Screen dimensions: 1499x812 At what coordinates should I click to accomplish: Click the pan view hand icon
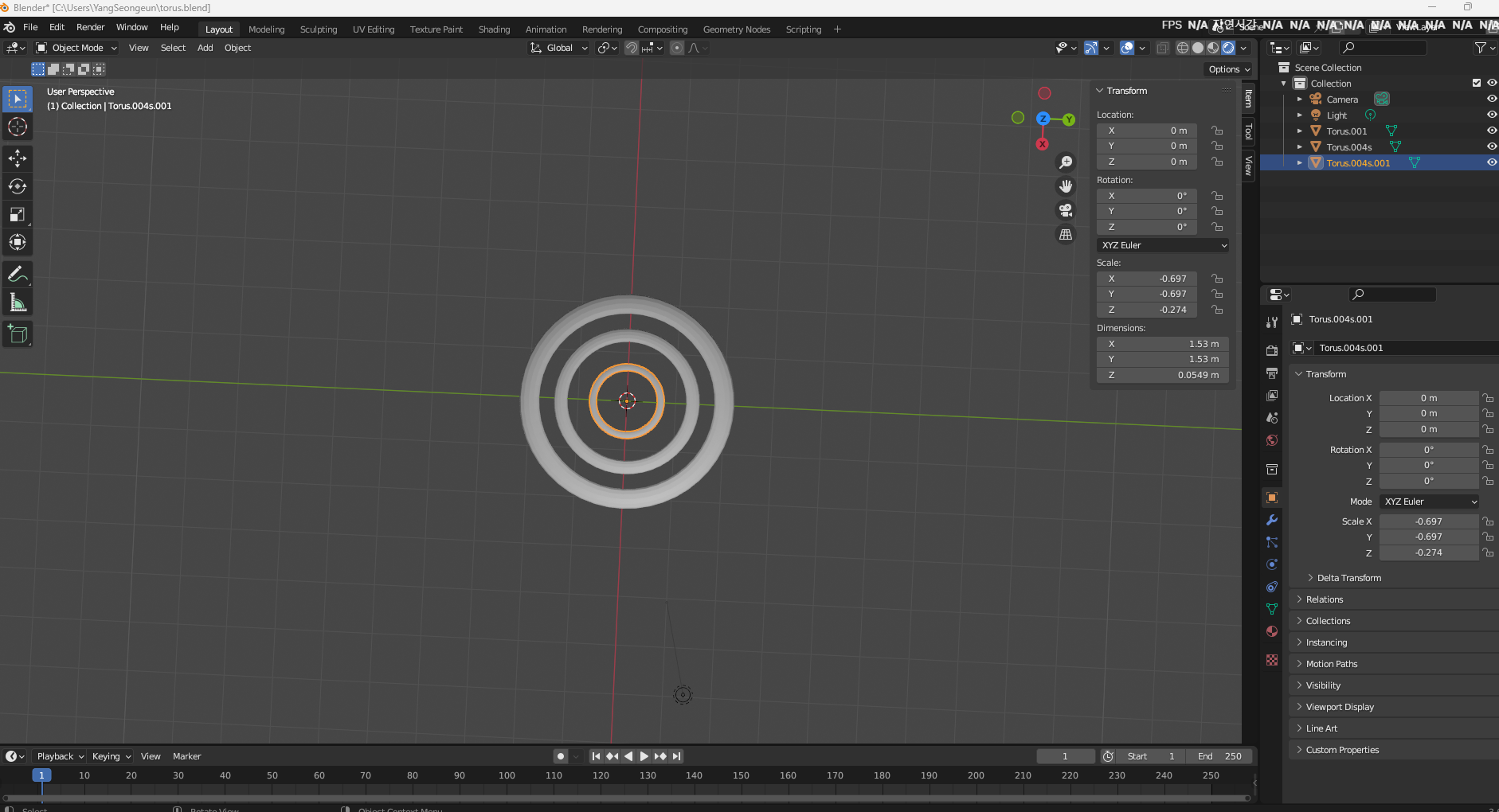click(1066, 186)
